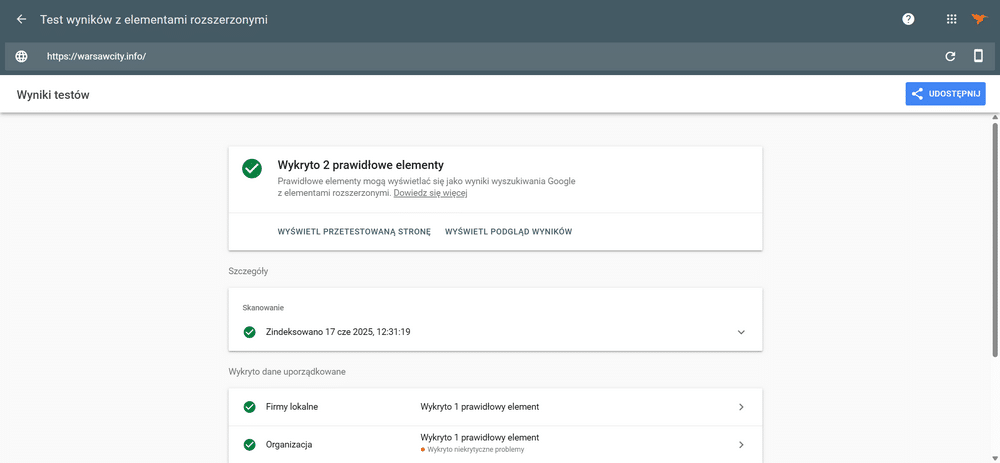Click green checkmark next to Firmy lokalne

pos(249,407)
